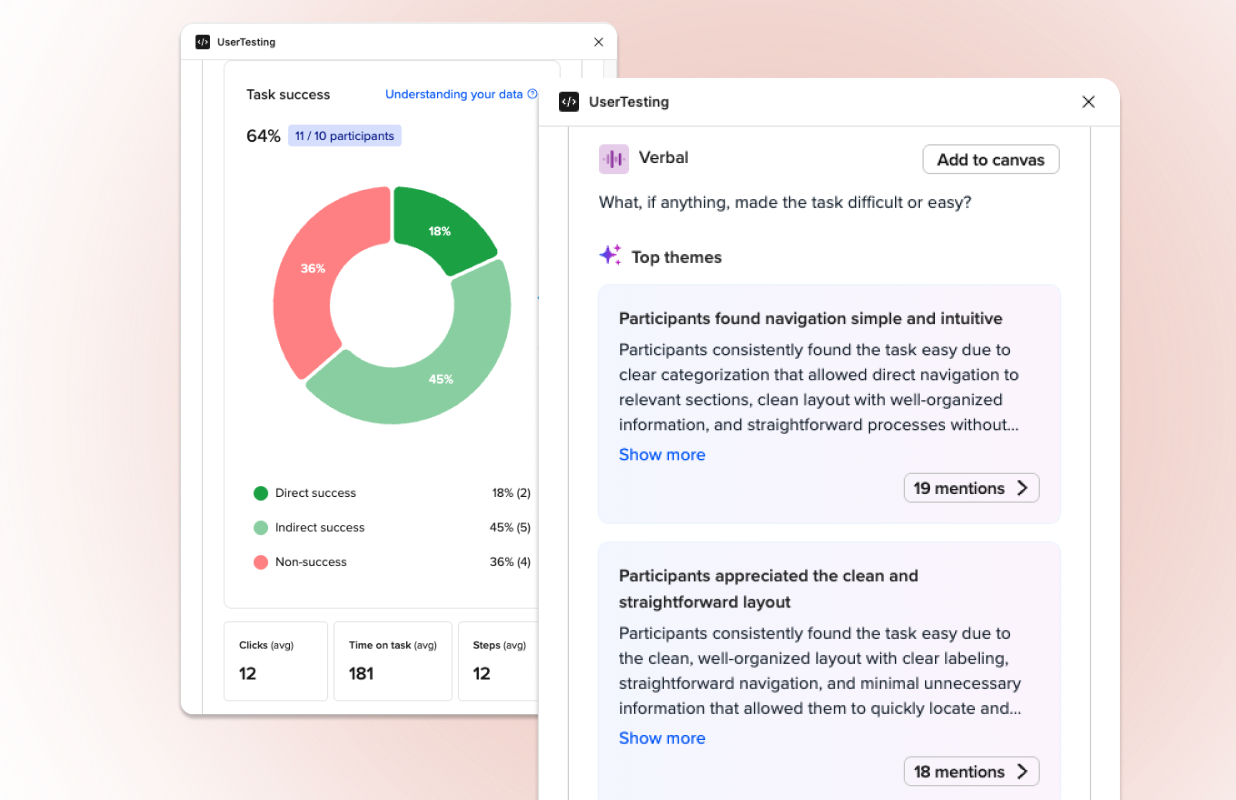This screenshot has width=1236, height=800.
Task: Open the 19 mentions button
Action: [971, 488]
